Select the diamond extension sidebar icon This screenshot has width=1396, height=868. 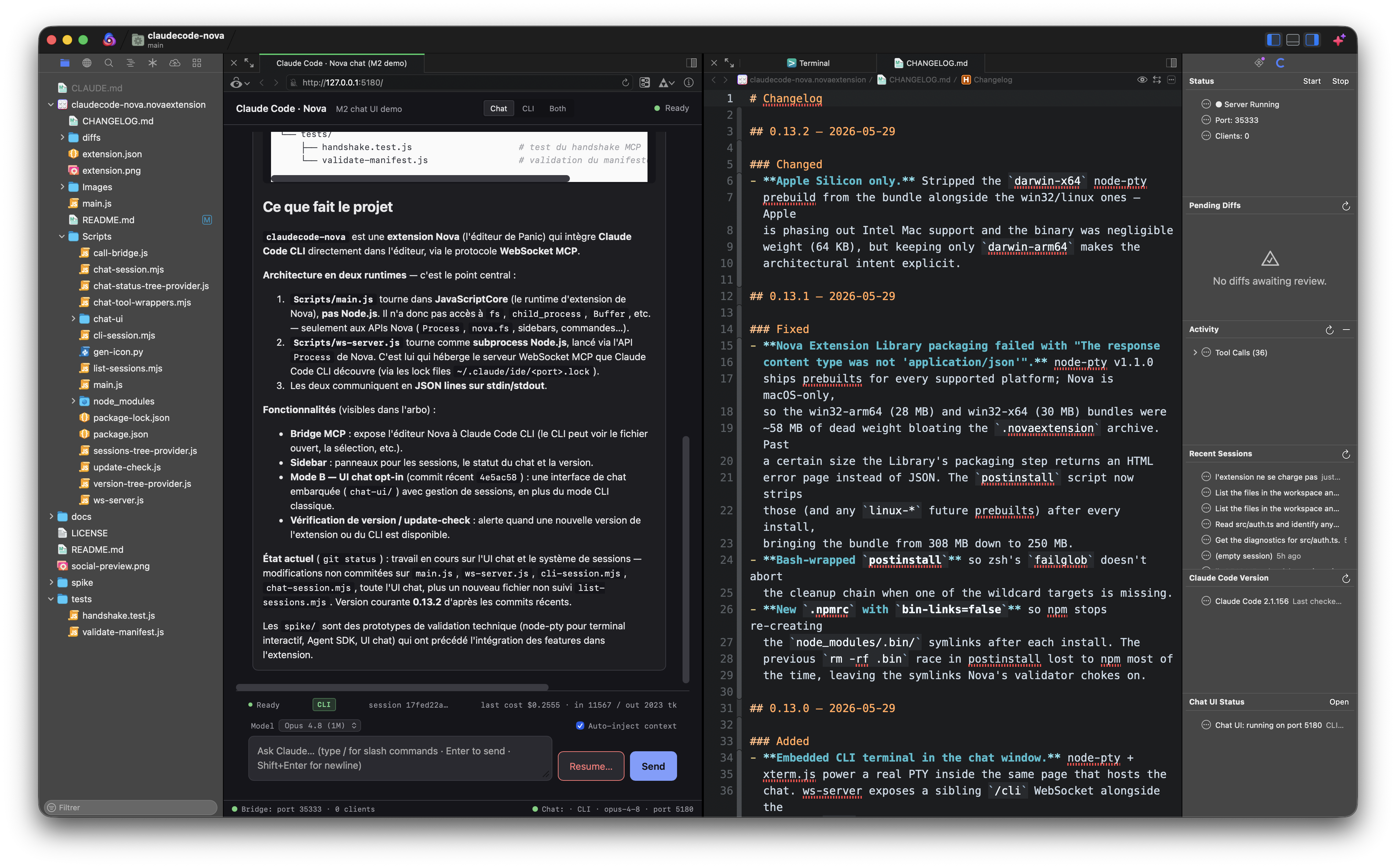(1259, 62)
